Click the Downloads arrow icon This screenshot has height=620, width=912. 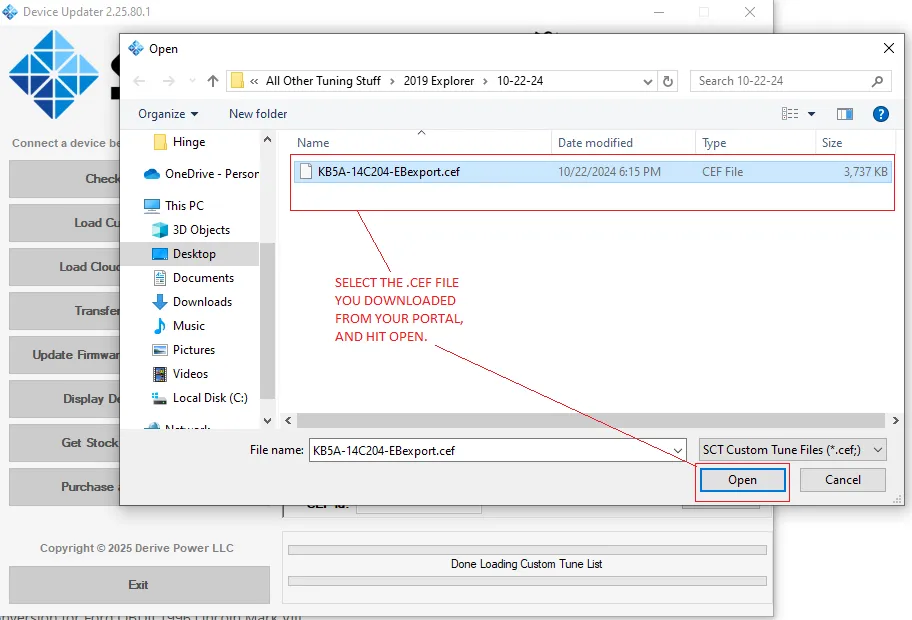coord(159,302)
